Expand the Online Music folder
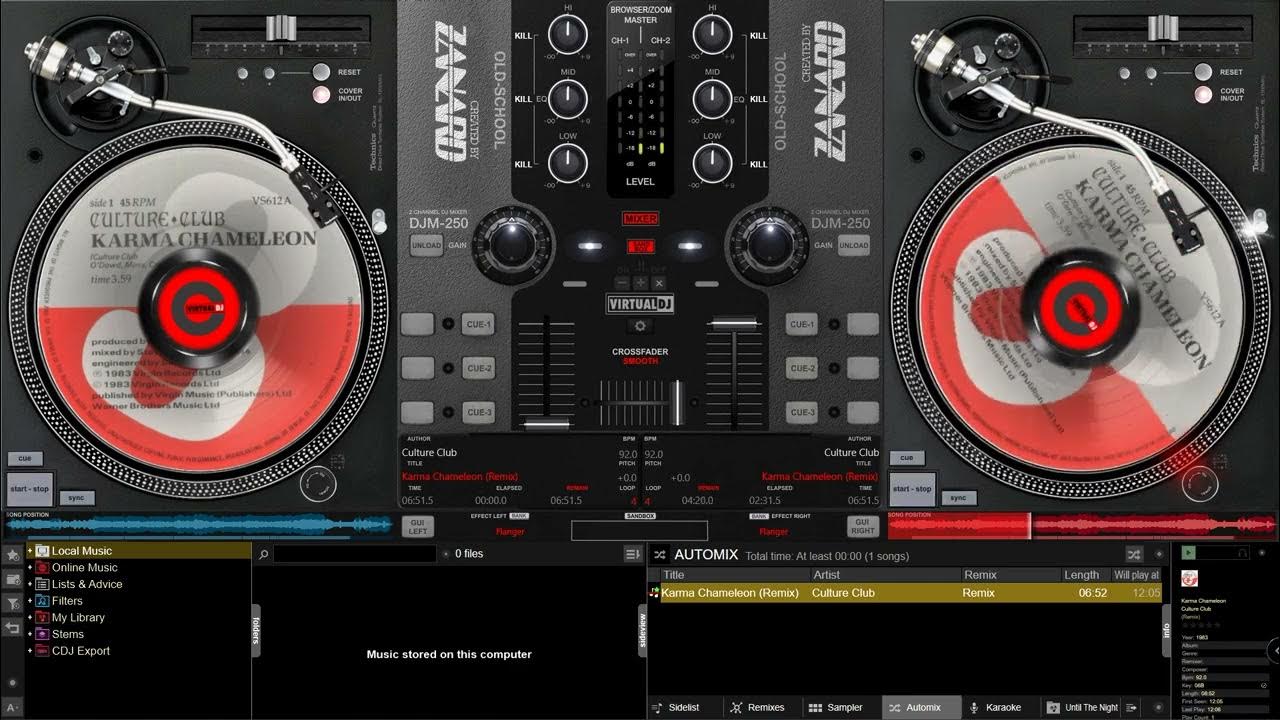The height and width of the screenshot is (720, 1280). 30,568
